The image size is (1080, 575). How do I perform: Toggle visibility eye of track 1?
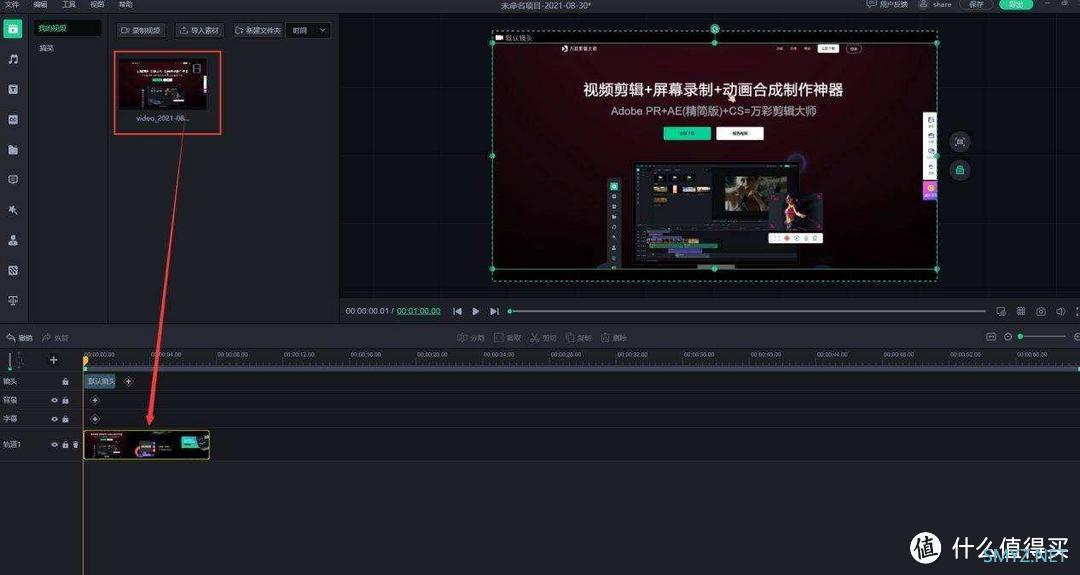pos(54,445)
